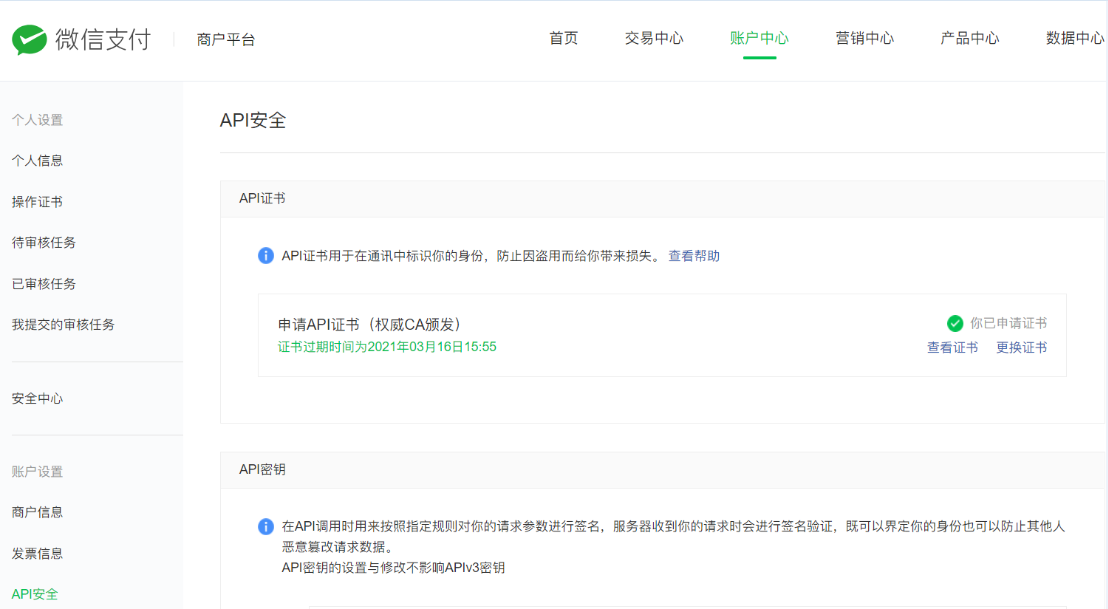The height and width of the screenshot is (609, 1108).
Task: Select 发票信息 in the sidebar
Action: coord(37,553)
